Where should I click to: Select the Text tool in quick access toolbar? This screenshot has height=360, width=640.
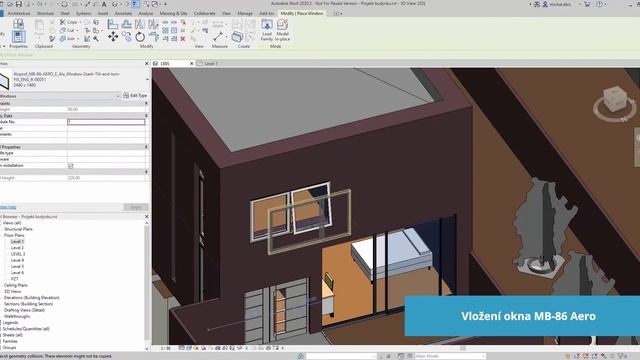coord(104,4)
